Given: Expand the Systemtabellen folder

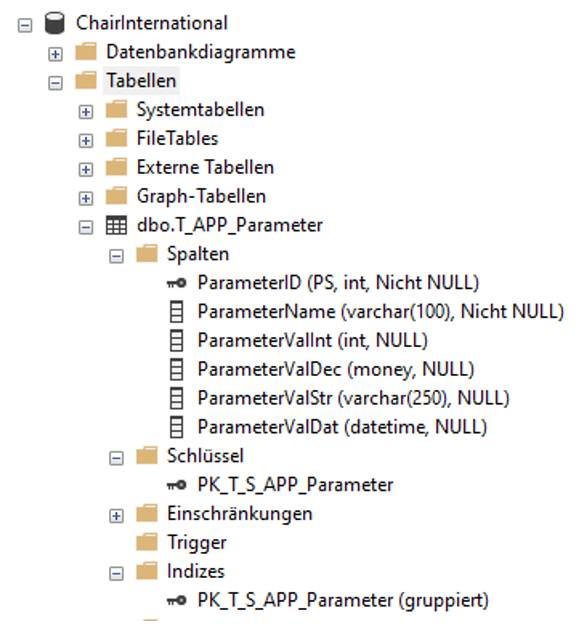Looking at the screenshot, I should [x=86, y=112].
